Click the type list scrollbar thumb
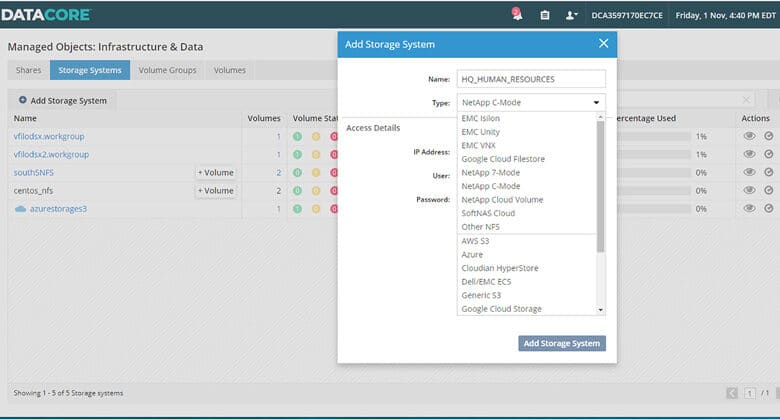 [x=600, y=187]
